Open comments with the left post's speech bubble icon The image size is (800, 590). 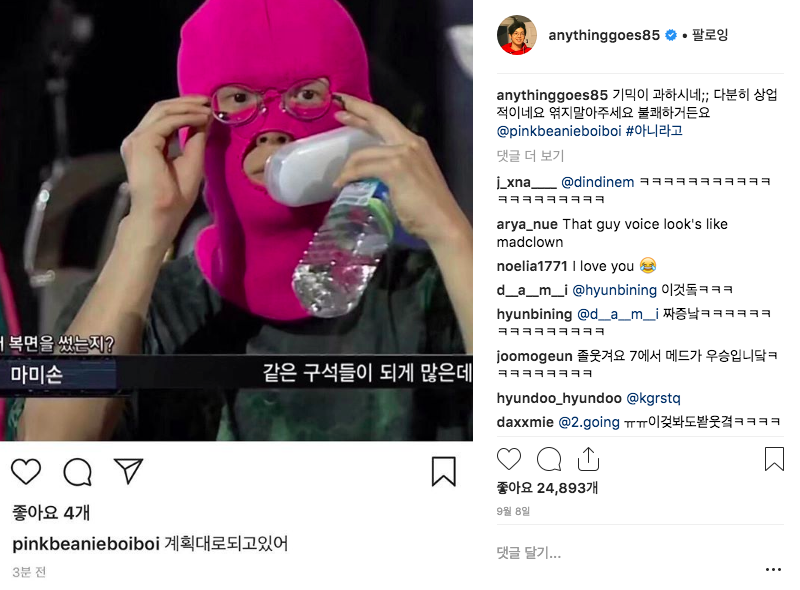[78, 472]
